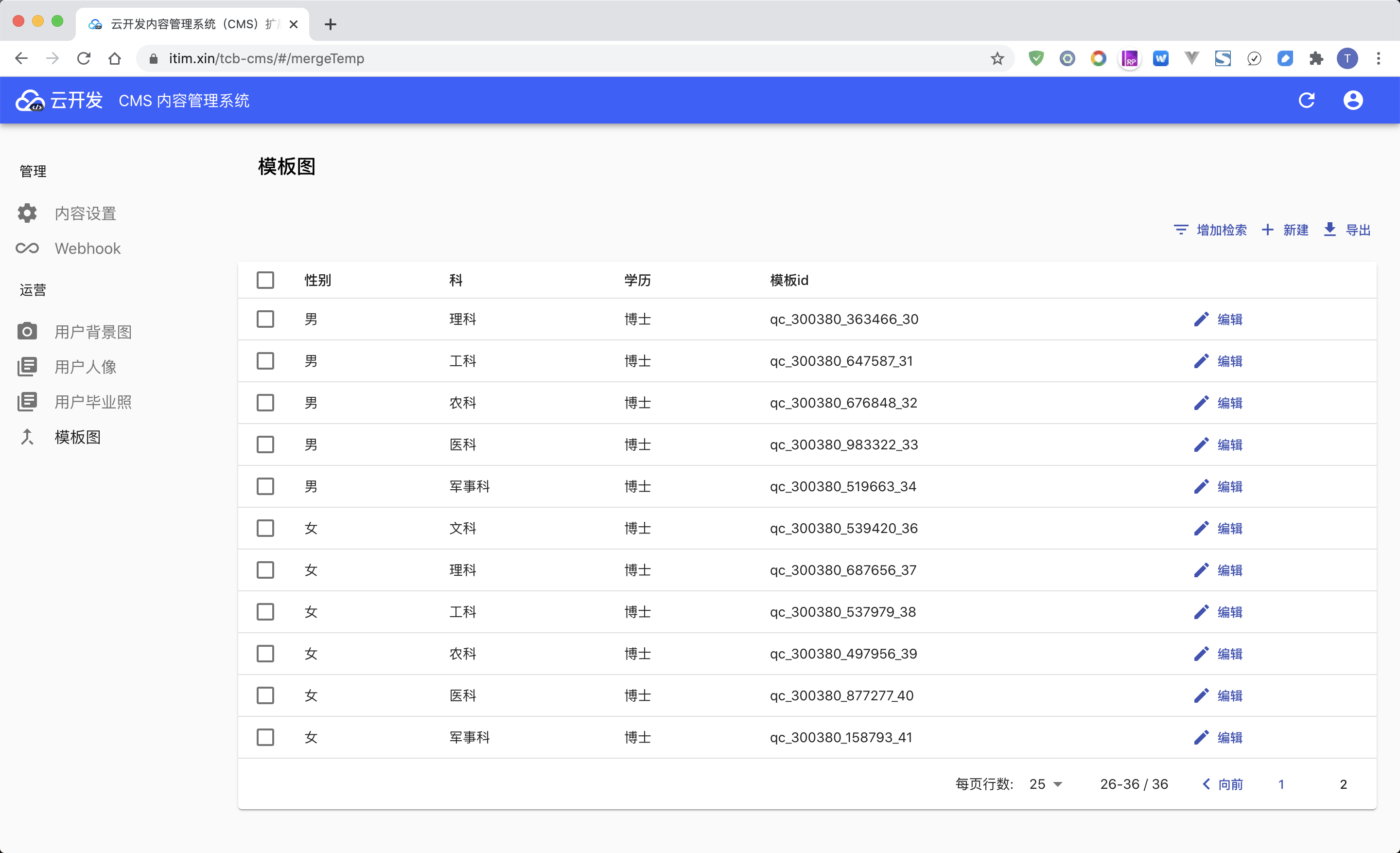Click 新建 to create a template

click(1285, 230)
